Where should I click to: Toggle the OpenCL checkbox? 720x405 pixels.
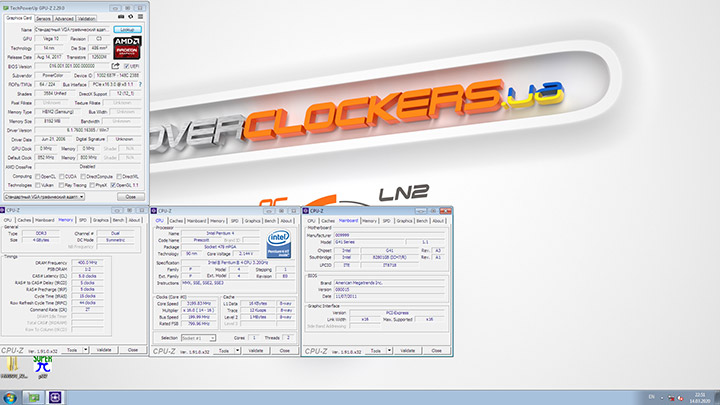tap(38, 176)
